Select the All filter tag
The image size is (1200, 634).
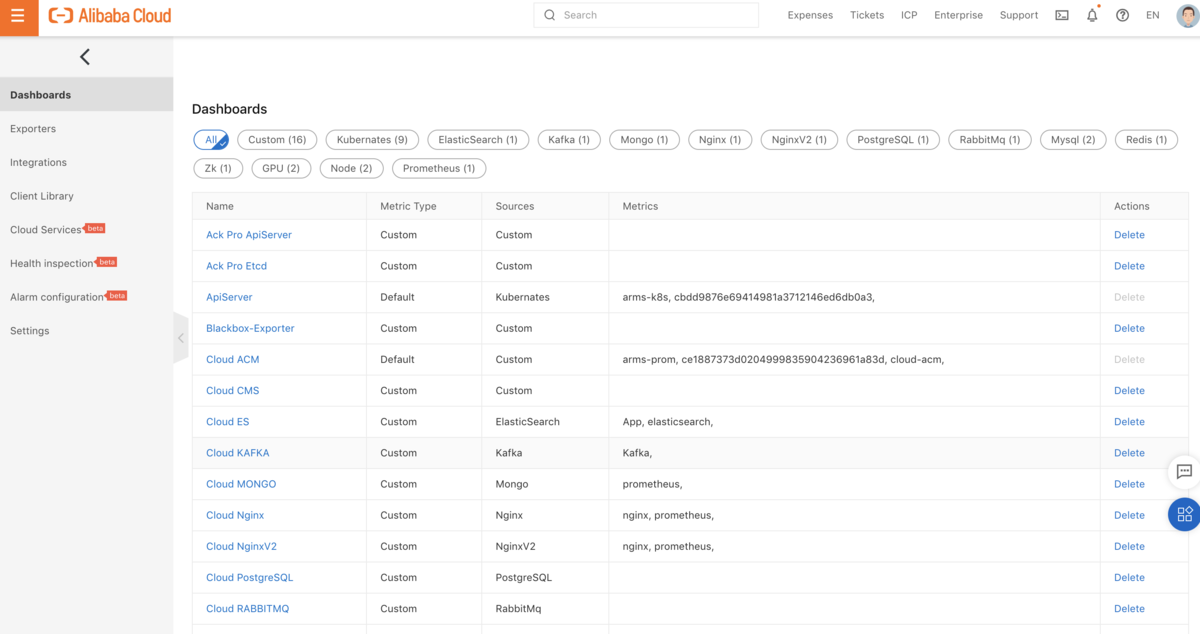tap(211, 140)
